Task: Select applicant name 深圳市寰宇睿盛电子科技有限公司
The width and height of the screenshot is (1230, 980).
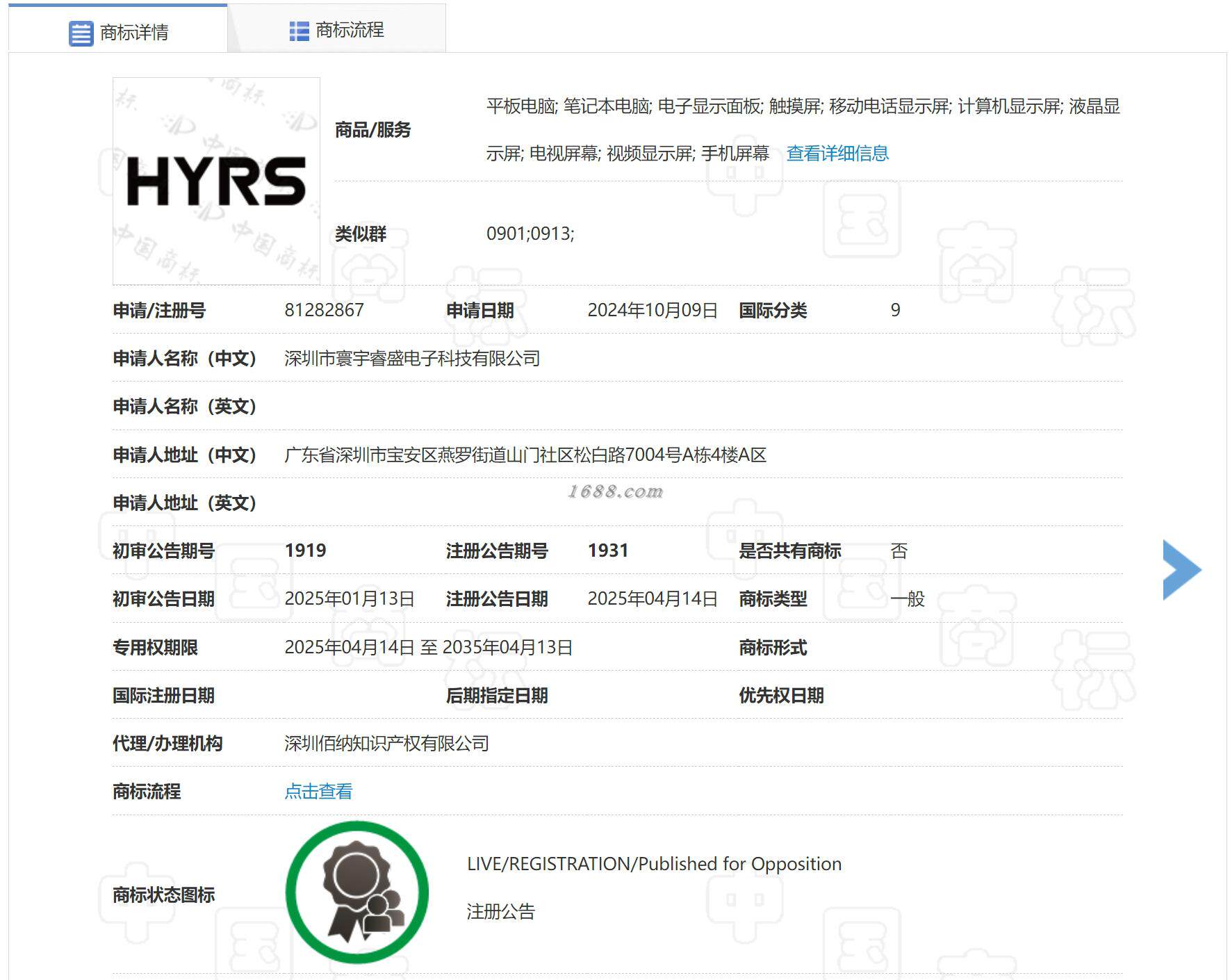Action: pos(412,359)
